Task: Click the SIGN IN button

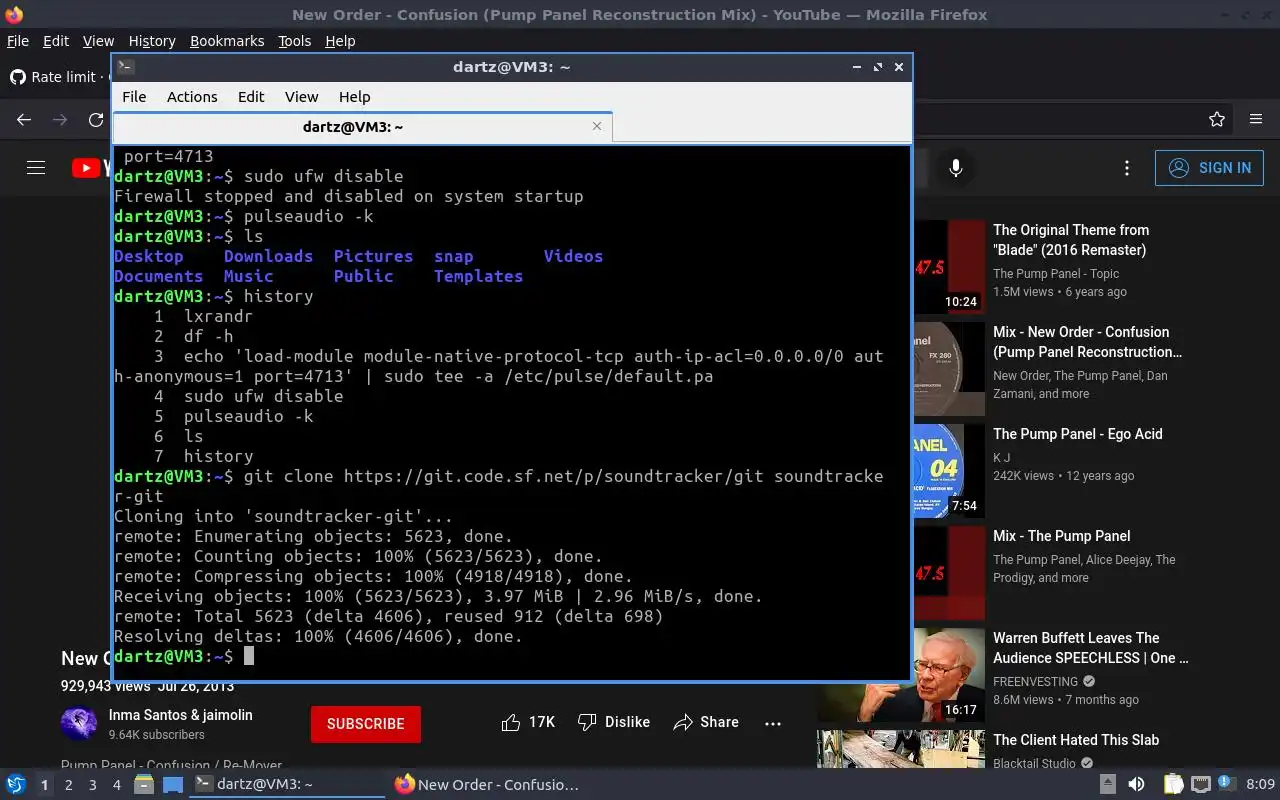Action: pyautogui.click(x=1209, y=168)
